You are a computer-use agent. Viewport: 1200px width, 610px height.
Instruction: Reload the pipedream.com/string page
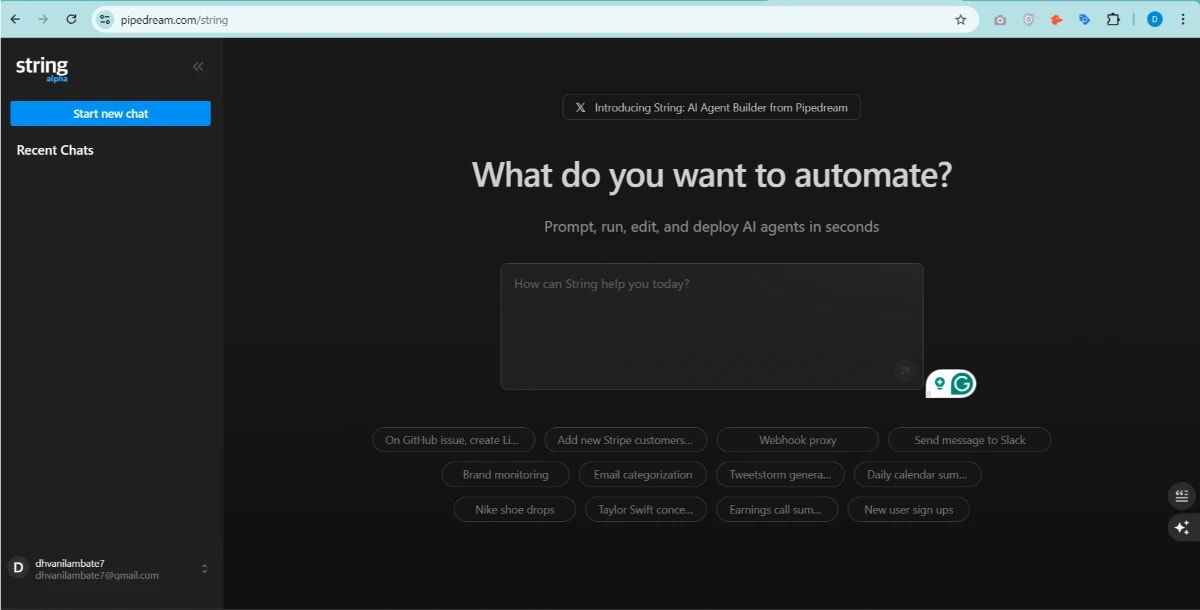tap(69, 18)
